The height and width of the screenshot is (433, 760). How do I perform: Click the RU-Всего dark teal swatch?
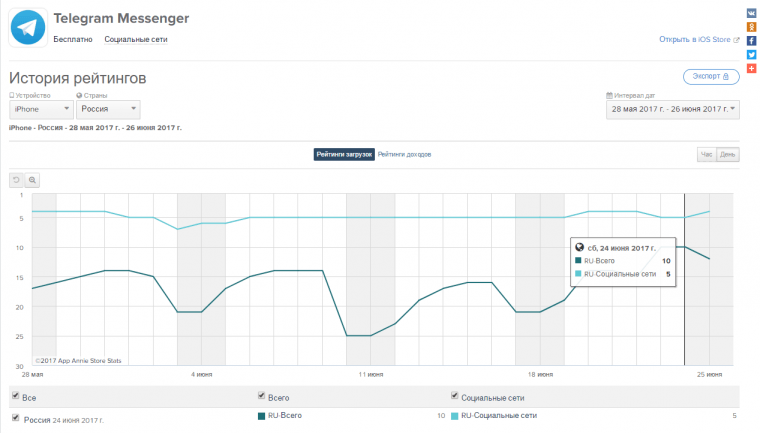point(262,416)
